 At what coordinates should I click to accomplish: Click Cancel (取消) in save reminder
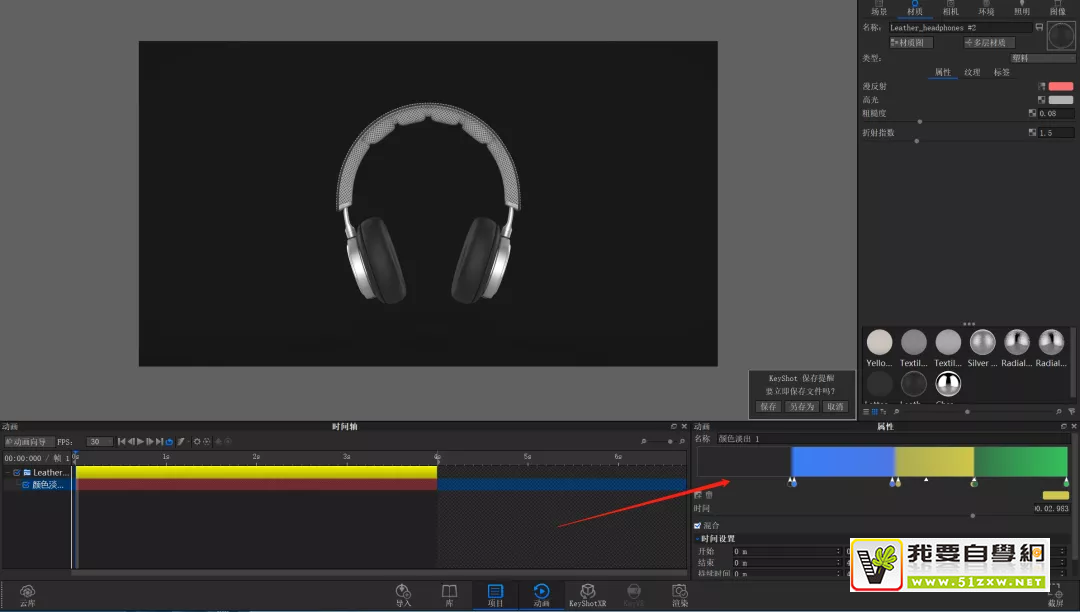[834, 407]
